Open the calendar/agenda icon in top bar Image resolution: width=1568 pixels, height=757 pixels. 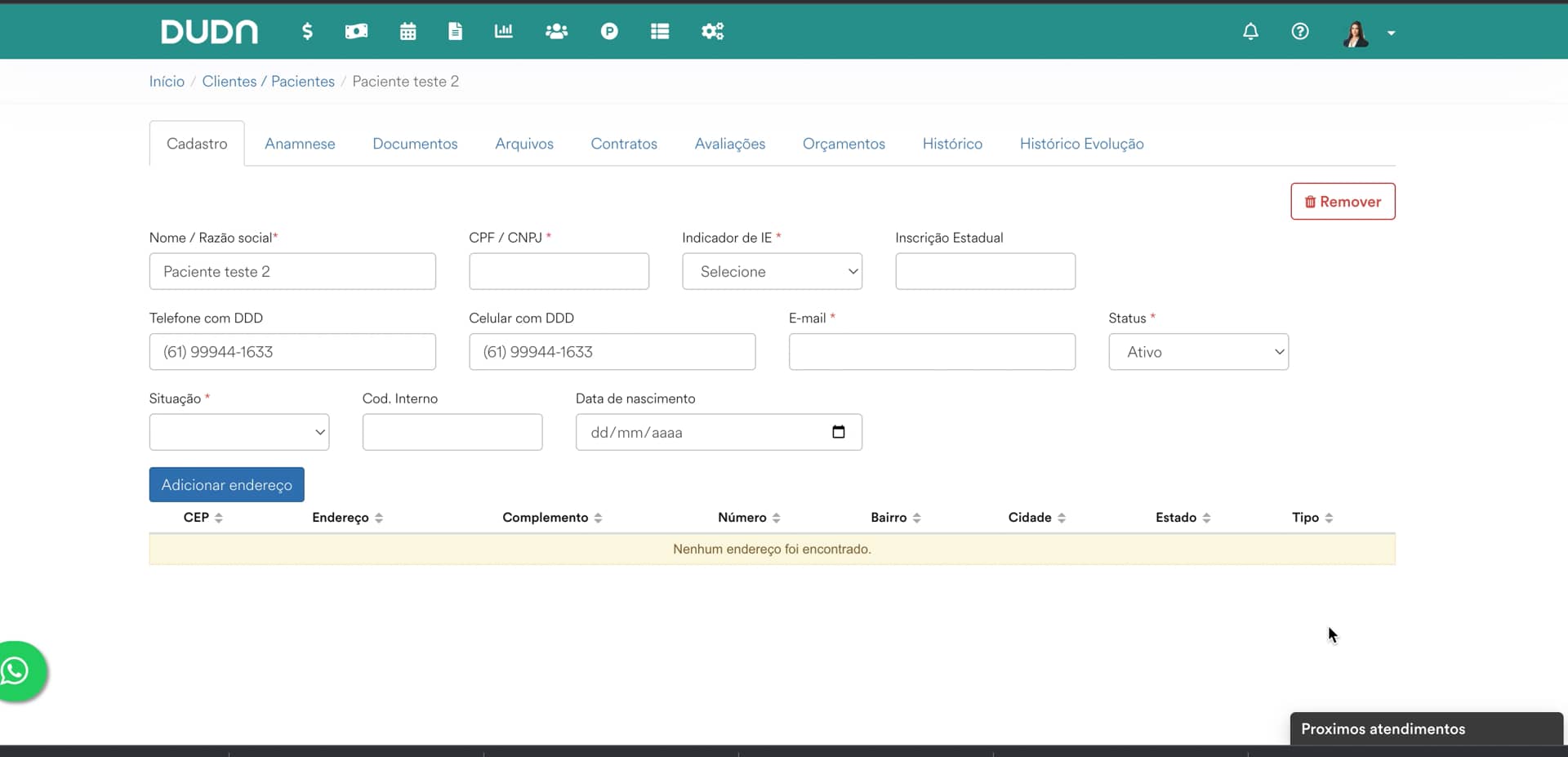408,31
